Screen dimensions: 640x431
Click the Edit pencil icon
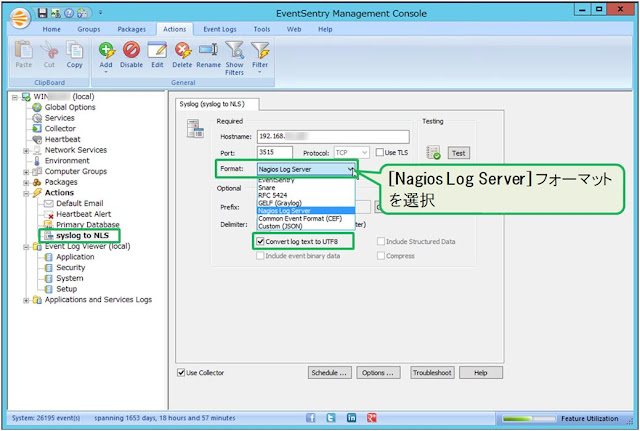[157, 50]
